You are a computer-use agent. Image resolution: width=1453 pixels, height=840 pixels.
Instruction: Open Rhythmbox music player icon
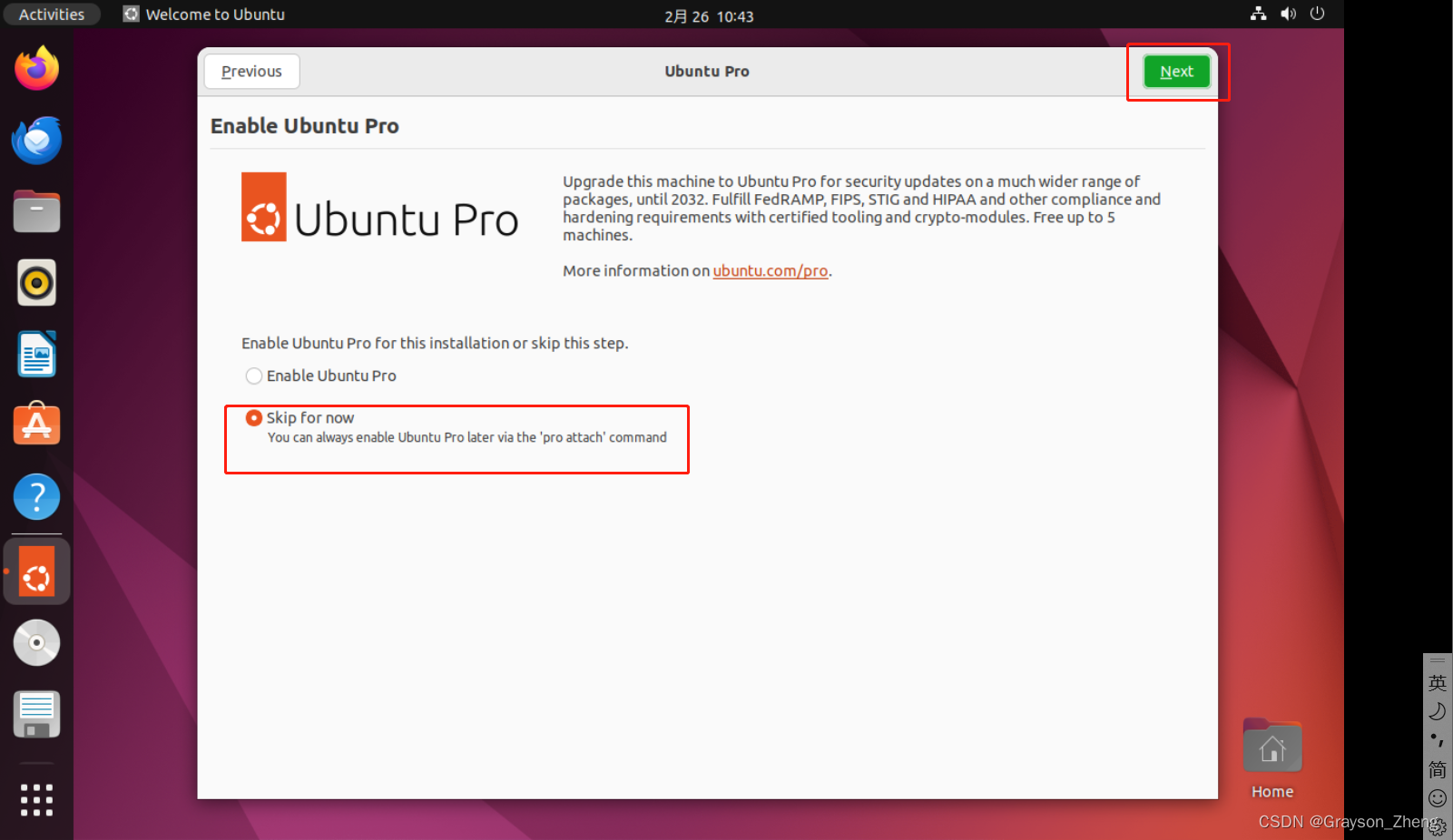tap(36, 283)
